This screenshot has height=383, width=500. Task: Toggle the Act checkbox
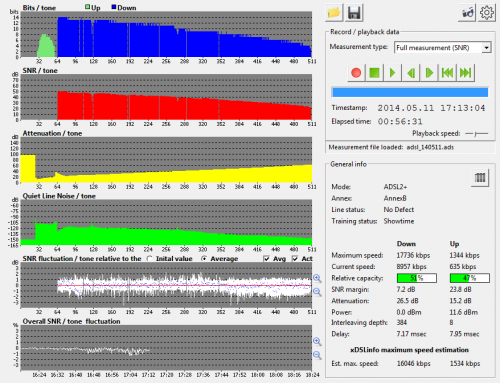tap(295, 259)
